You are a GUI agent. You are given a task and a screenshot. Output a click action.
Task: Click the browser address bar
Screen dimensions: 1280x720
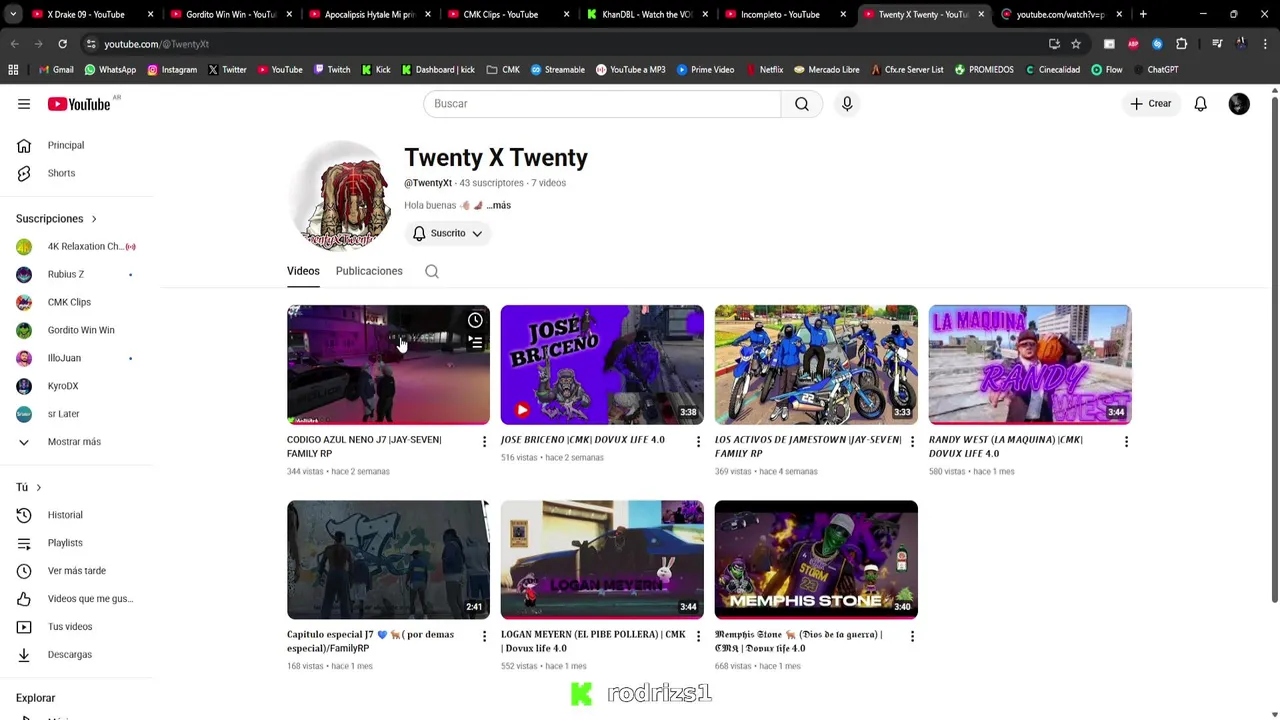coord(560,44)
